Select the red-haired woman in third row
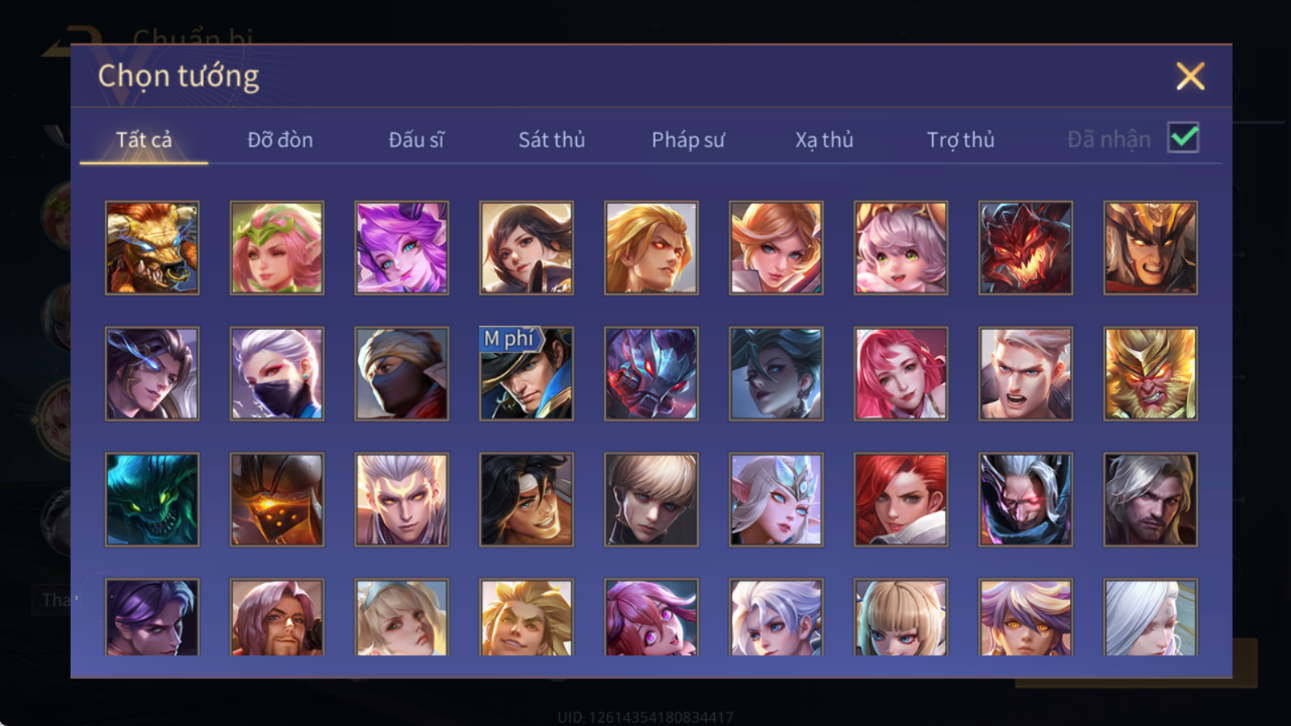1291x726 pixels. (900, 500)
